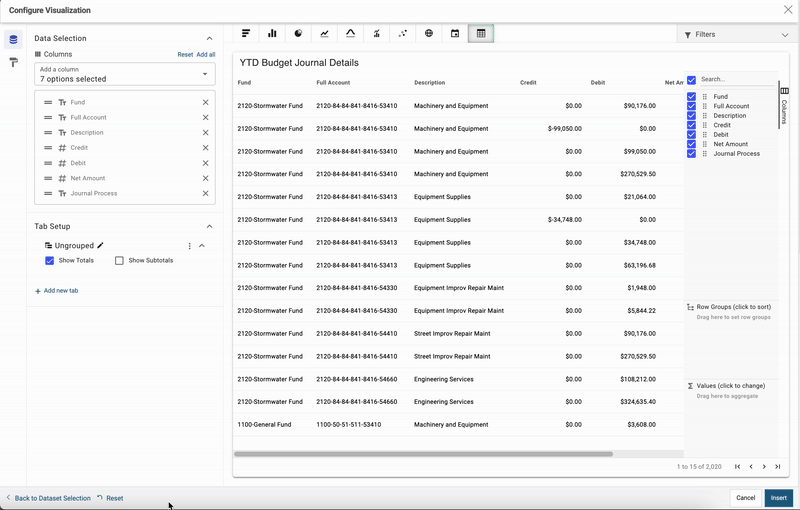The image size is (800, 510).
Task: Collapse the Tab Setup section
Action: coord(209,226)
